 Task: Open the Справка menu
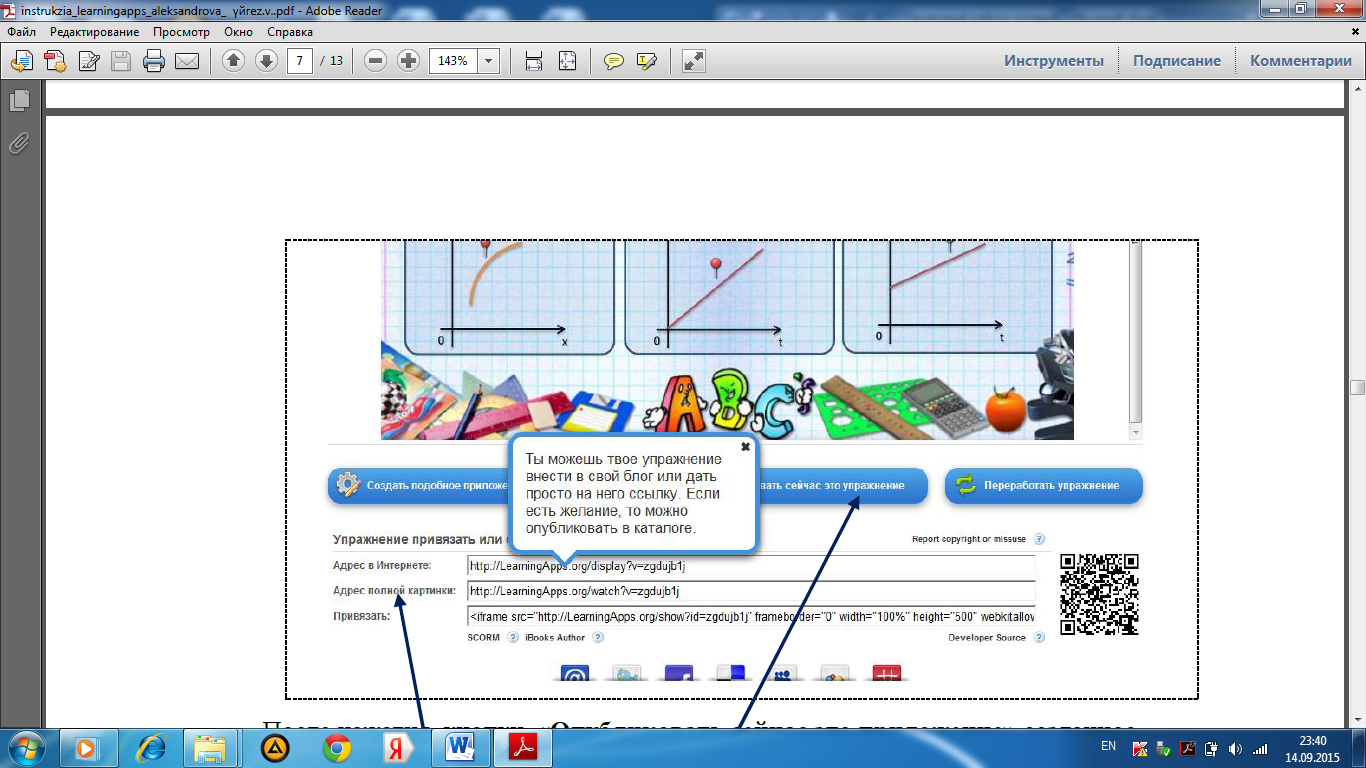click(290, 32)
